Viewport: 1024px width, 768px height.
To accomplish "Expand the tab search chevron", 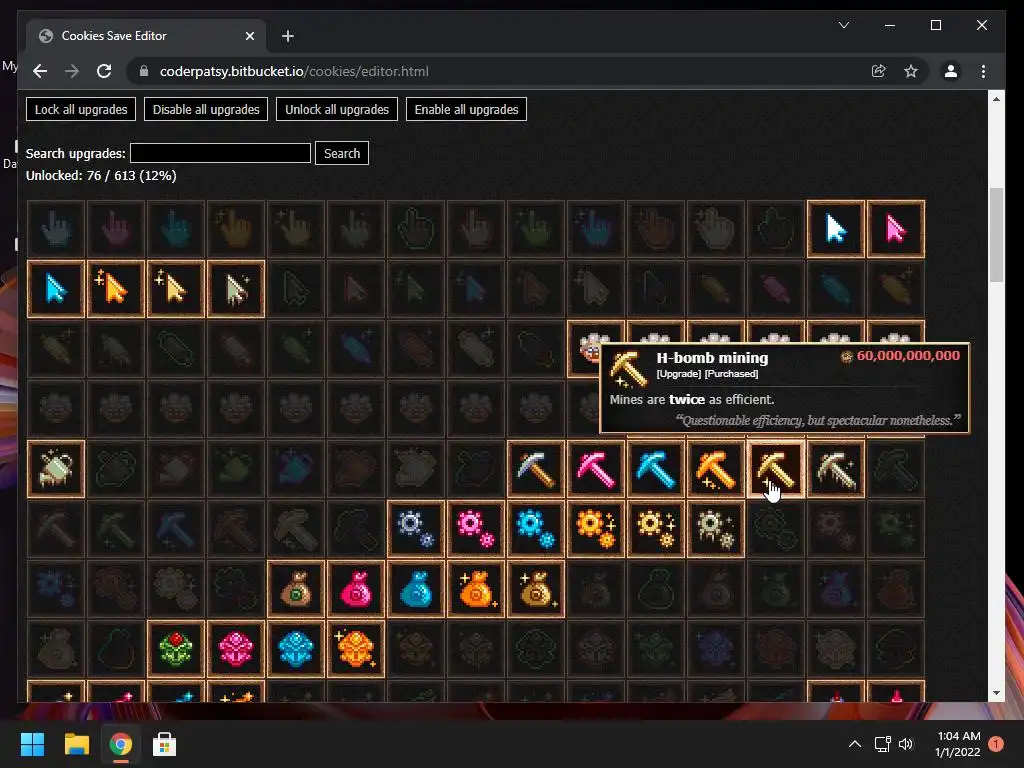I will [844, 25].
